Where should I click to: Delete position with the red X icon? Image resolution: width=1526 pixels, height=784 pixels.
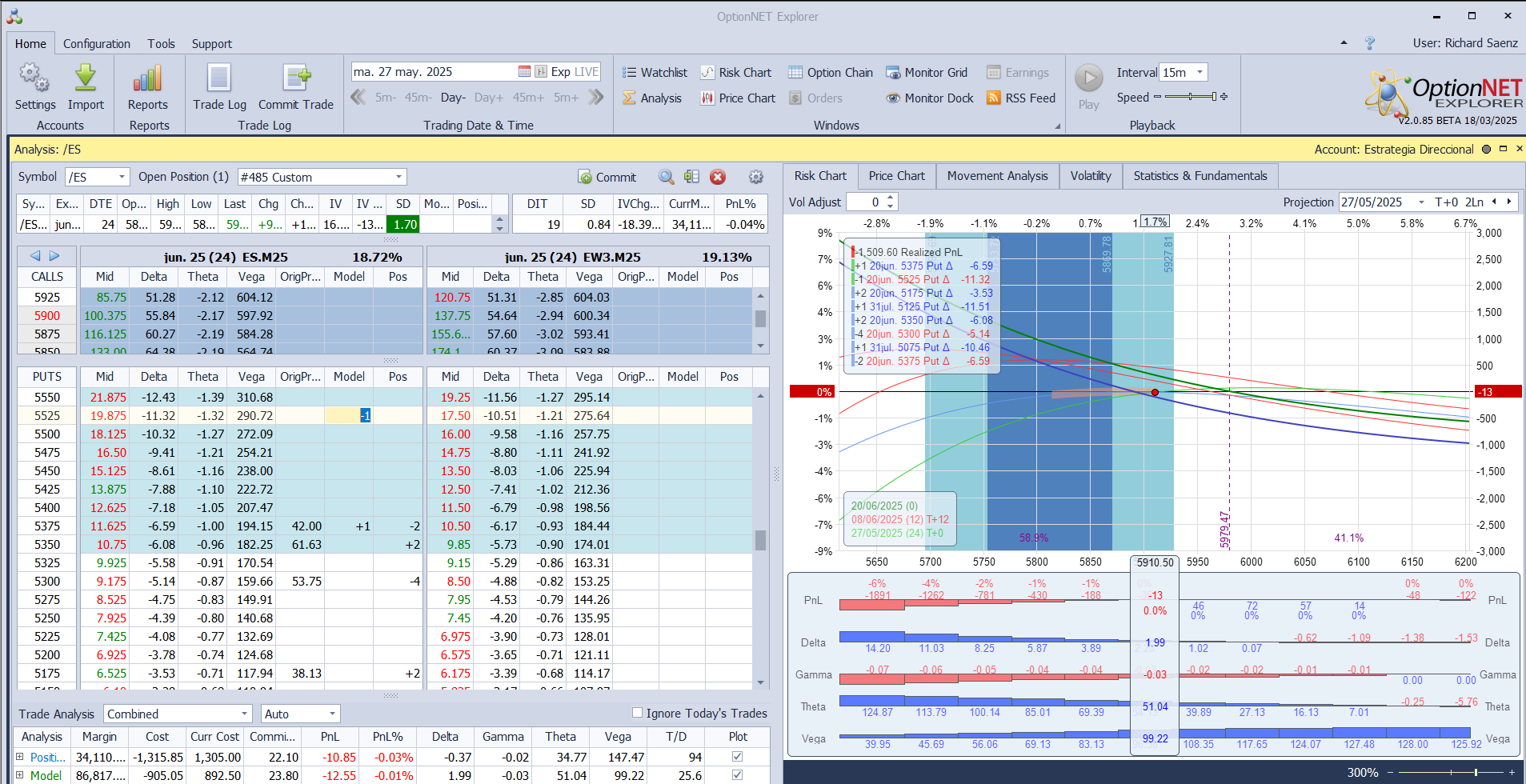(x=718, y=177)
